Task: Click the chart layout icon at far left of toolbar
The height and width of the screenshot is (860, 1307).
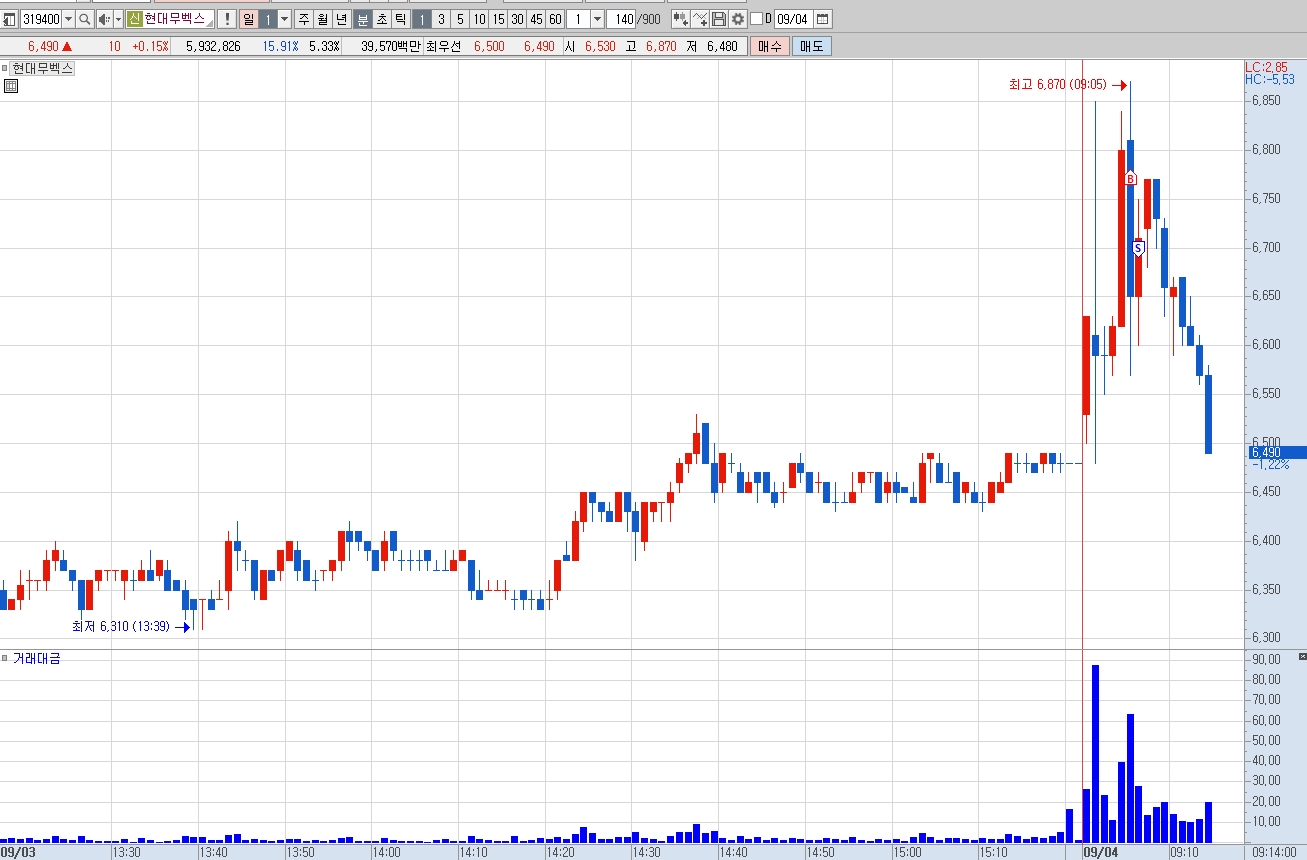Action: 9,19
